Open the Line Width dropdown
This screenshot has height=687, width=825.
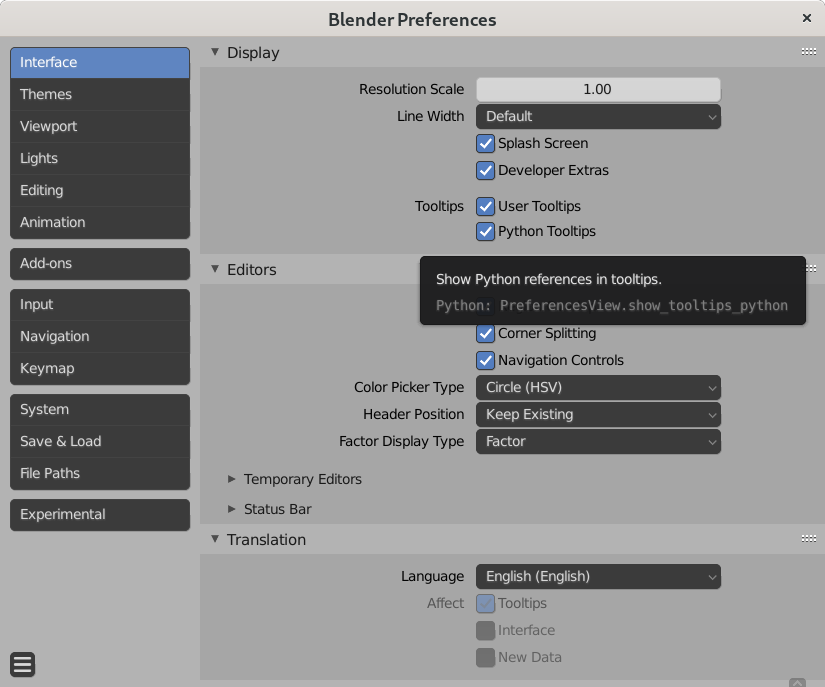click(598, 116)
